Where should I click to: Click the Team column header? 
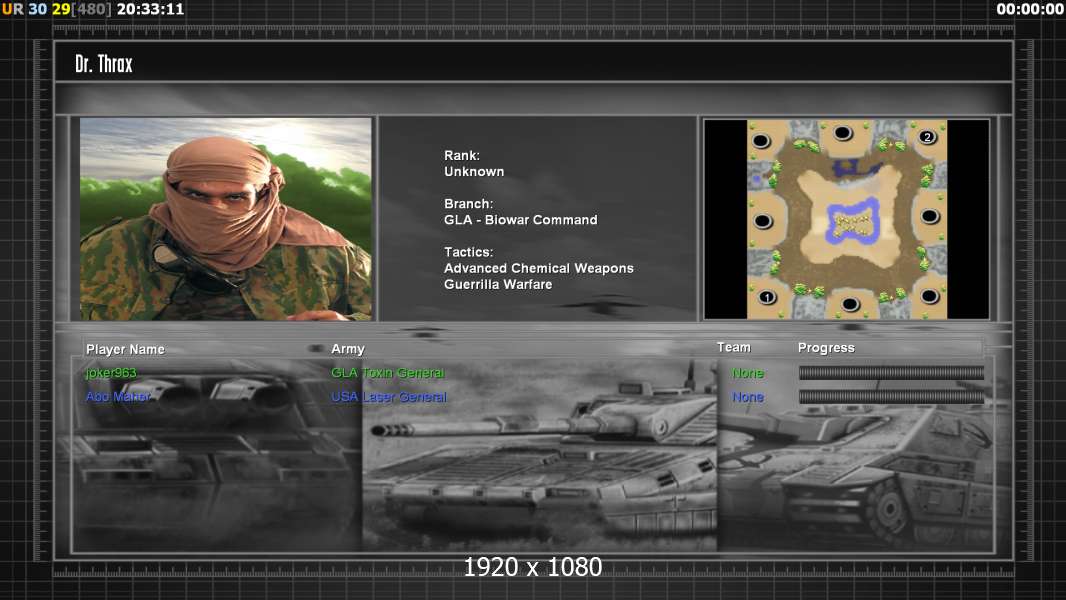(x=734, y=347)
